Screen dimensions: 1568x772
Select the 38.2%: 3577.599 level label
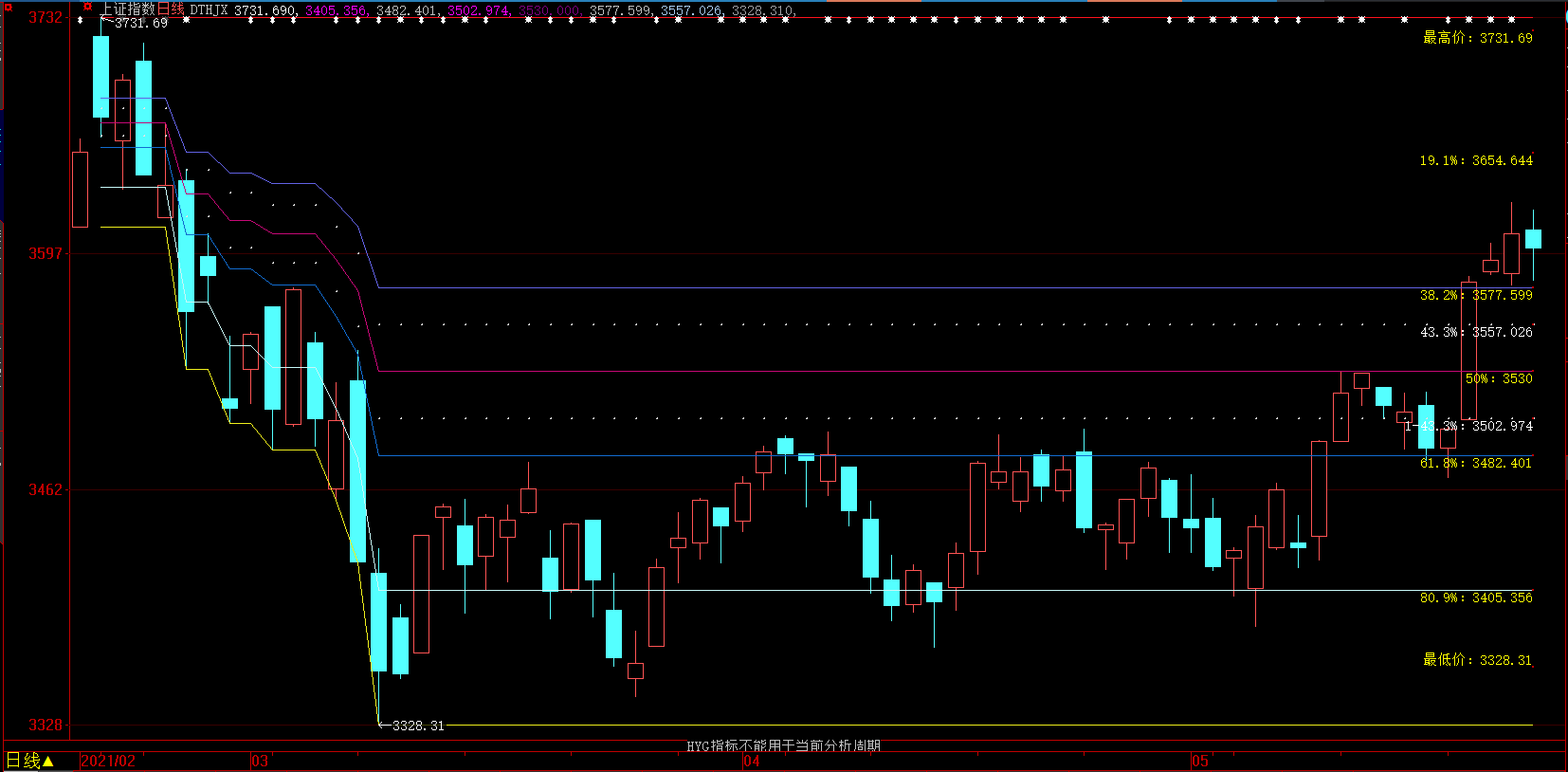click(x=1476, y=295)
